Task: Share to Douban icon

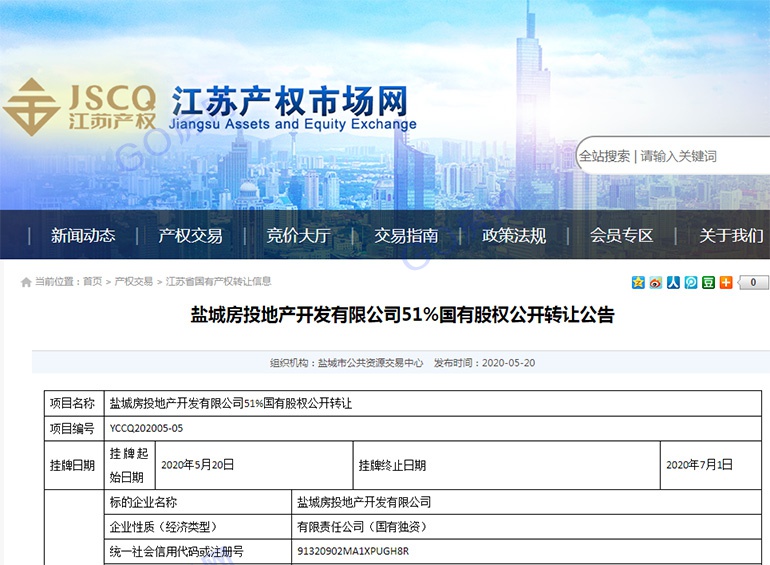Action: 708,282
